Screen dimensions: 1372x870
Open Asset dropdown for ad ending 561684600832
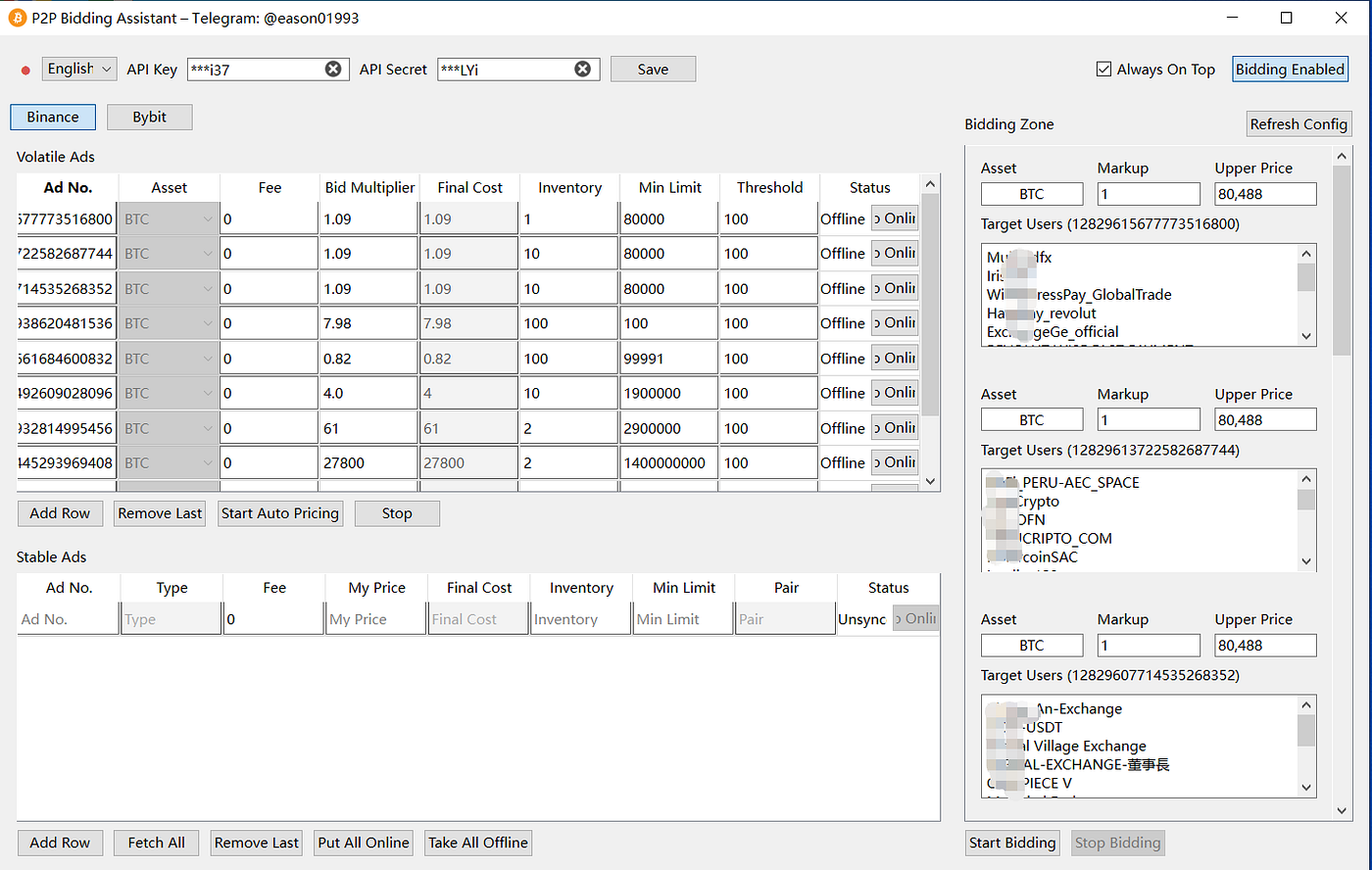169,358
